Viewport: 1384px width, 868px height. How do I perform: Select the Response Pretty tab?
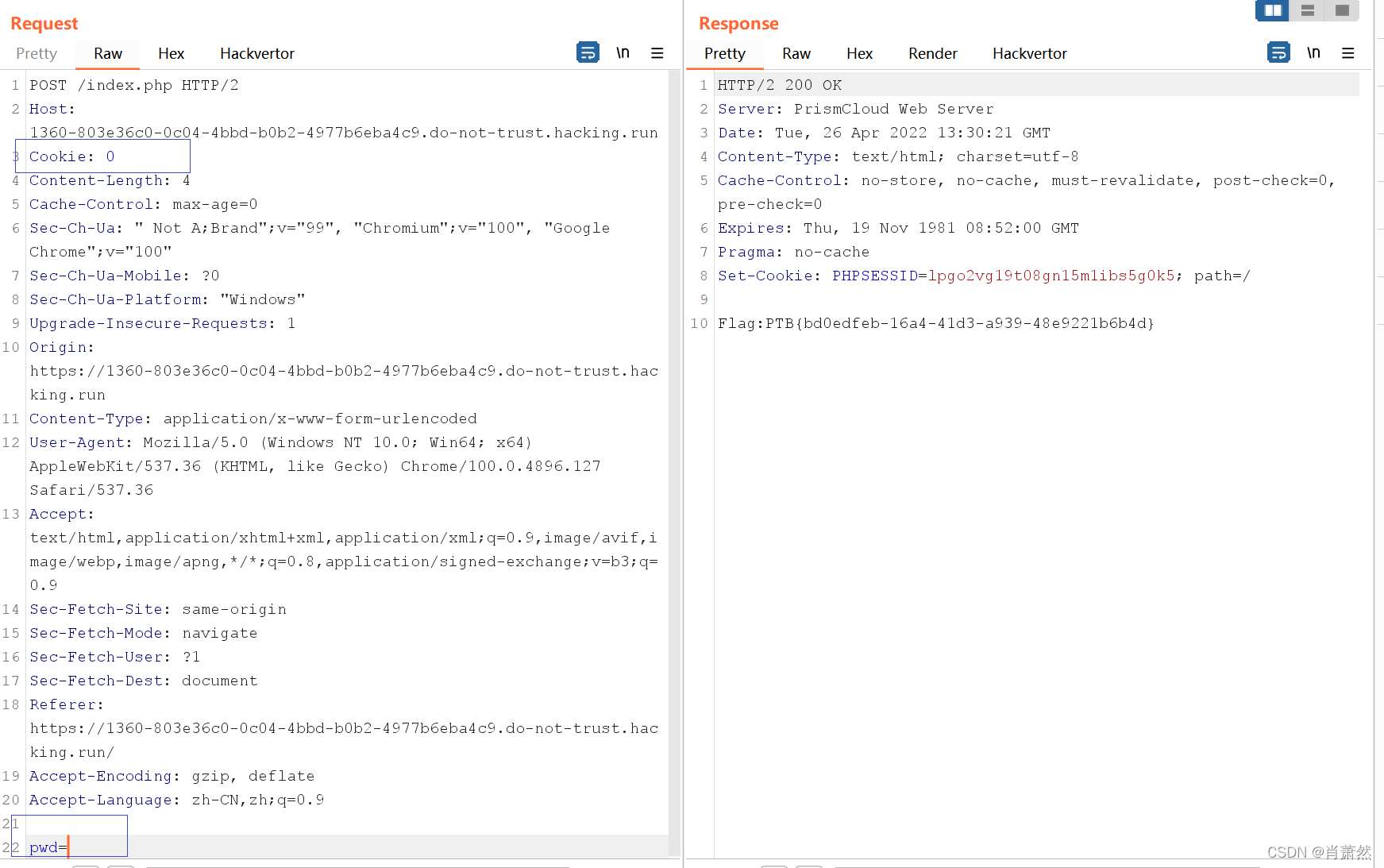(x=725, y=53)
